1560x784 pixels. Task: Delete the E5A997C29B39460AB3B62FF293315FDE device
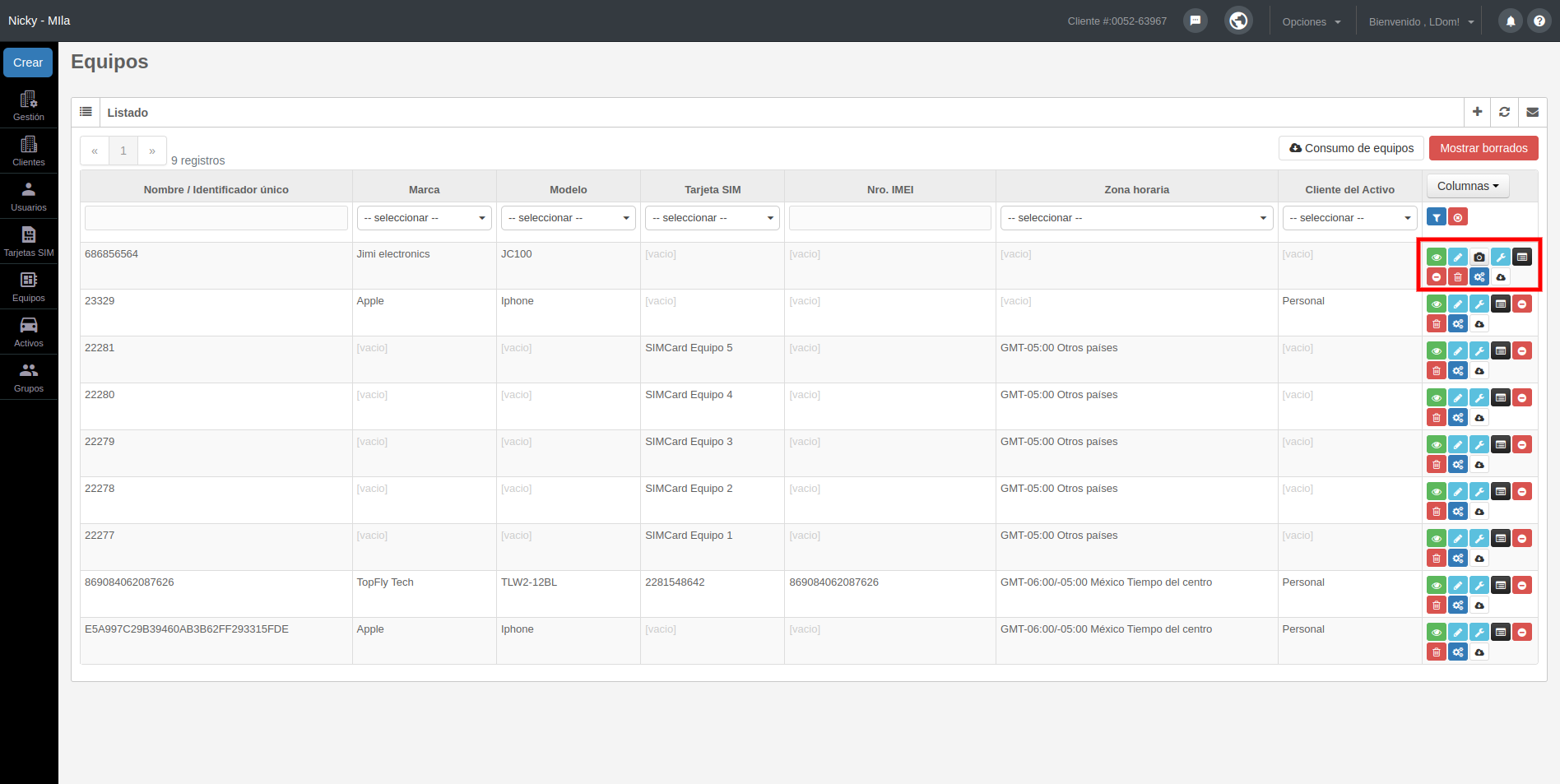tap(1437, 652)
